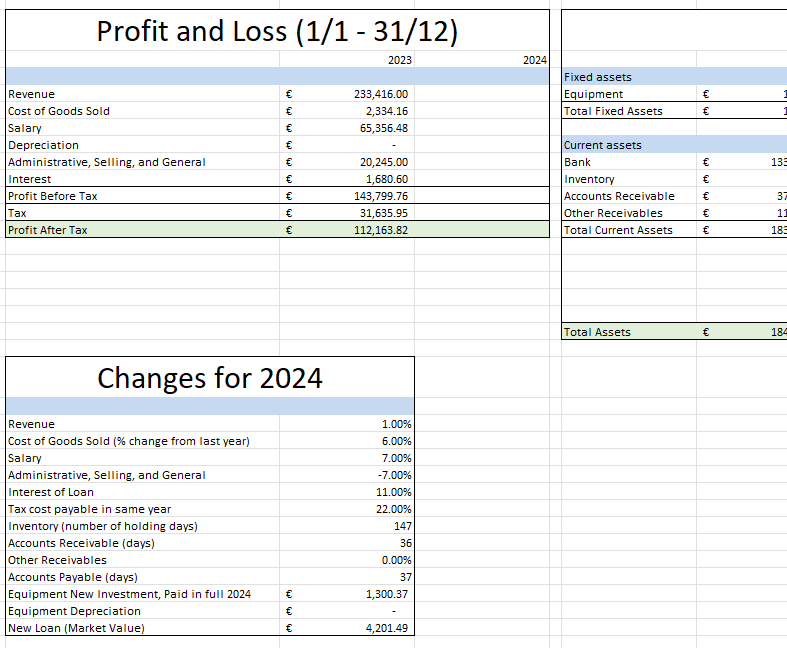The width and height of the screenshot is (787, 648).
Task: Click the 'Total Fixed Assets' label
Action: coord(613,111)
